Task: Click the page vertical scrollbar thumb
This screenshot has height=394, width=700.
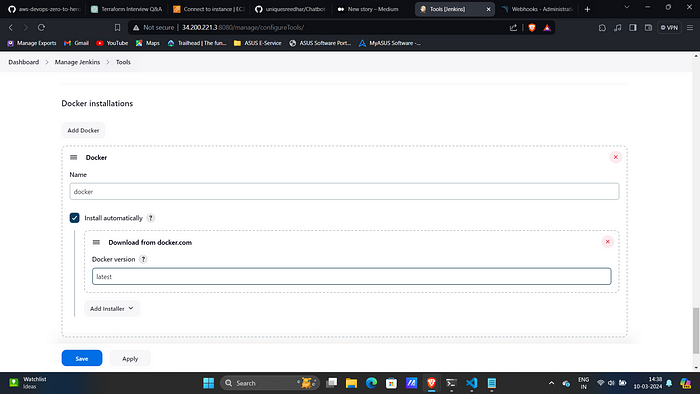Action: pyautogui.click(x=696, y=330)
